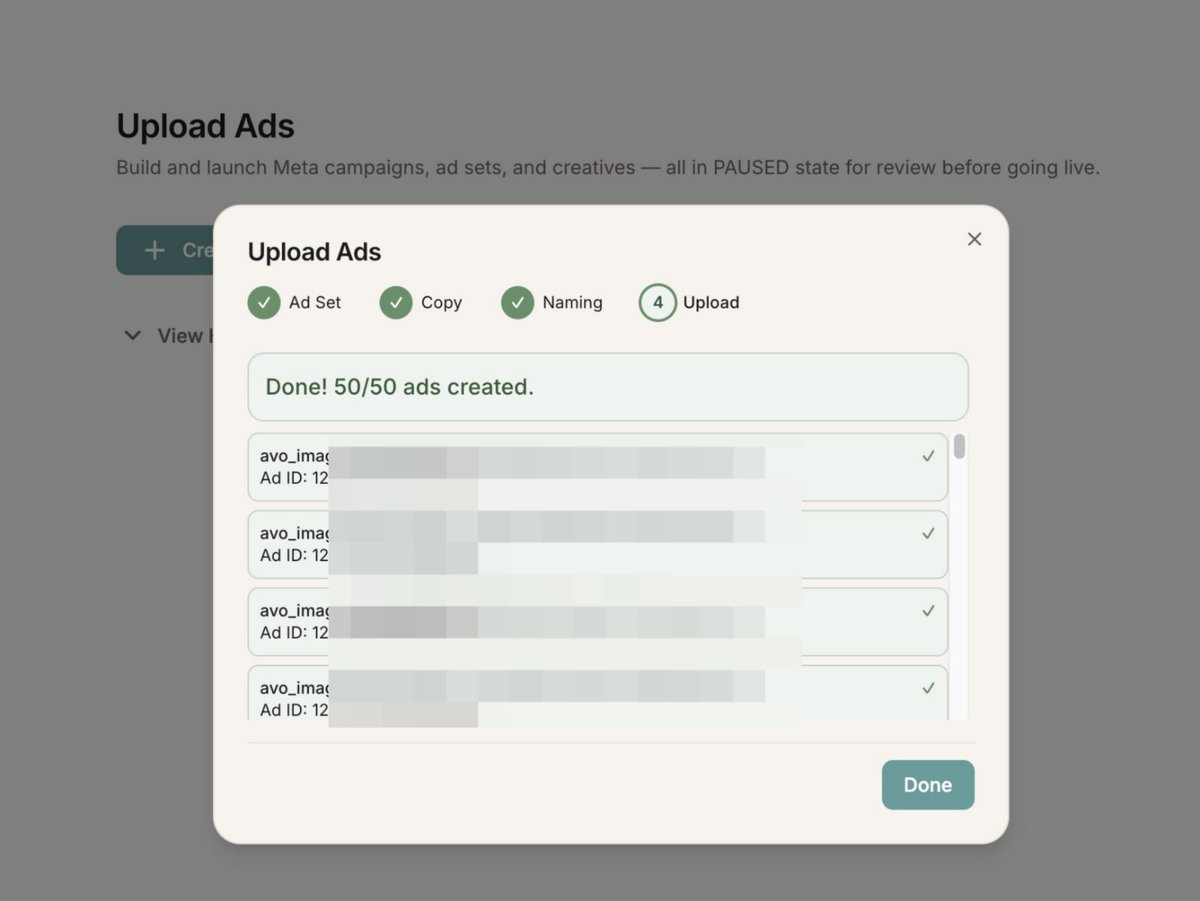Click the "Upload Ads" dialog title

[314, 252]
